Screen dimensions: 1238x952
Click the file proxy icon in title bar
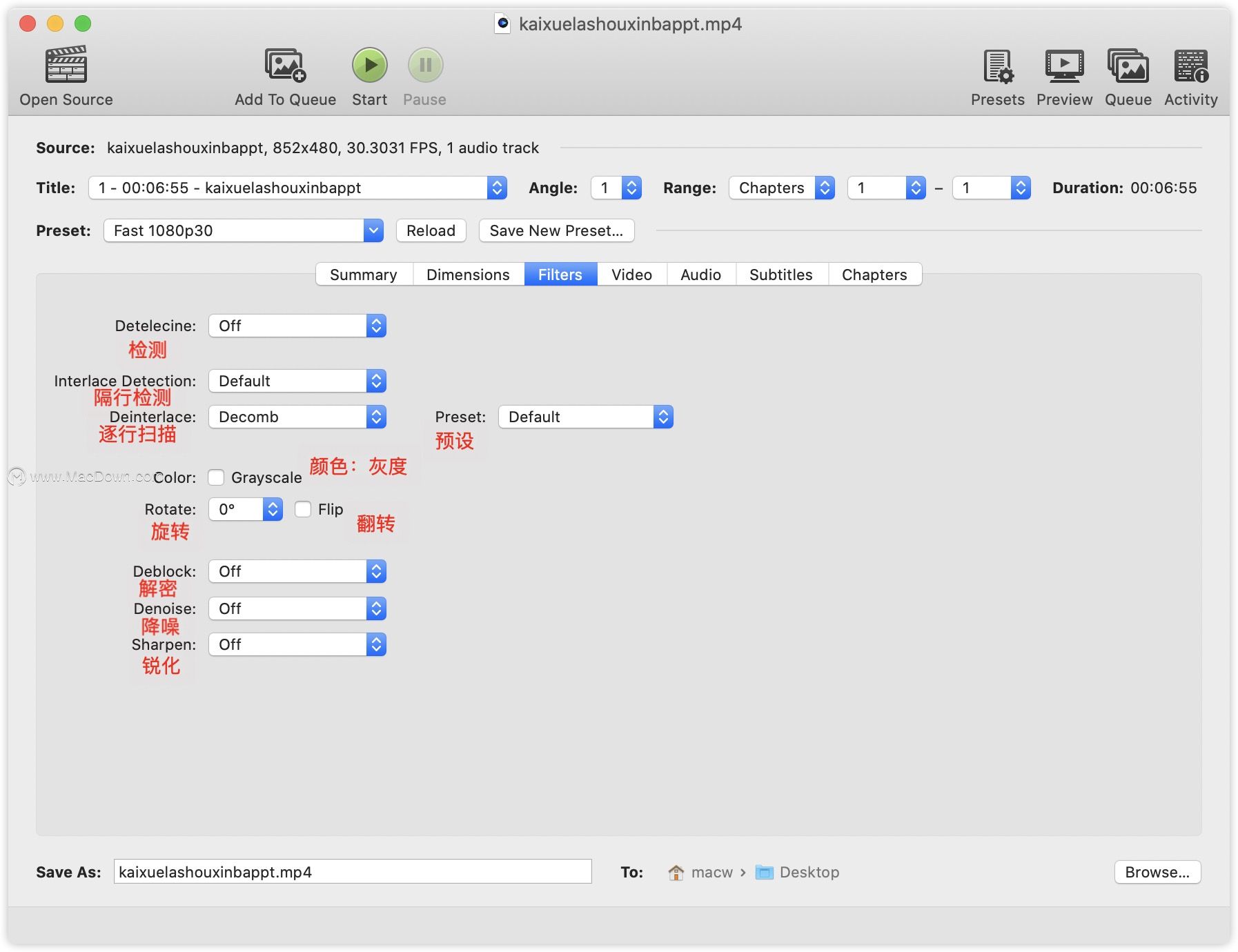pos(503,24)
